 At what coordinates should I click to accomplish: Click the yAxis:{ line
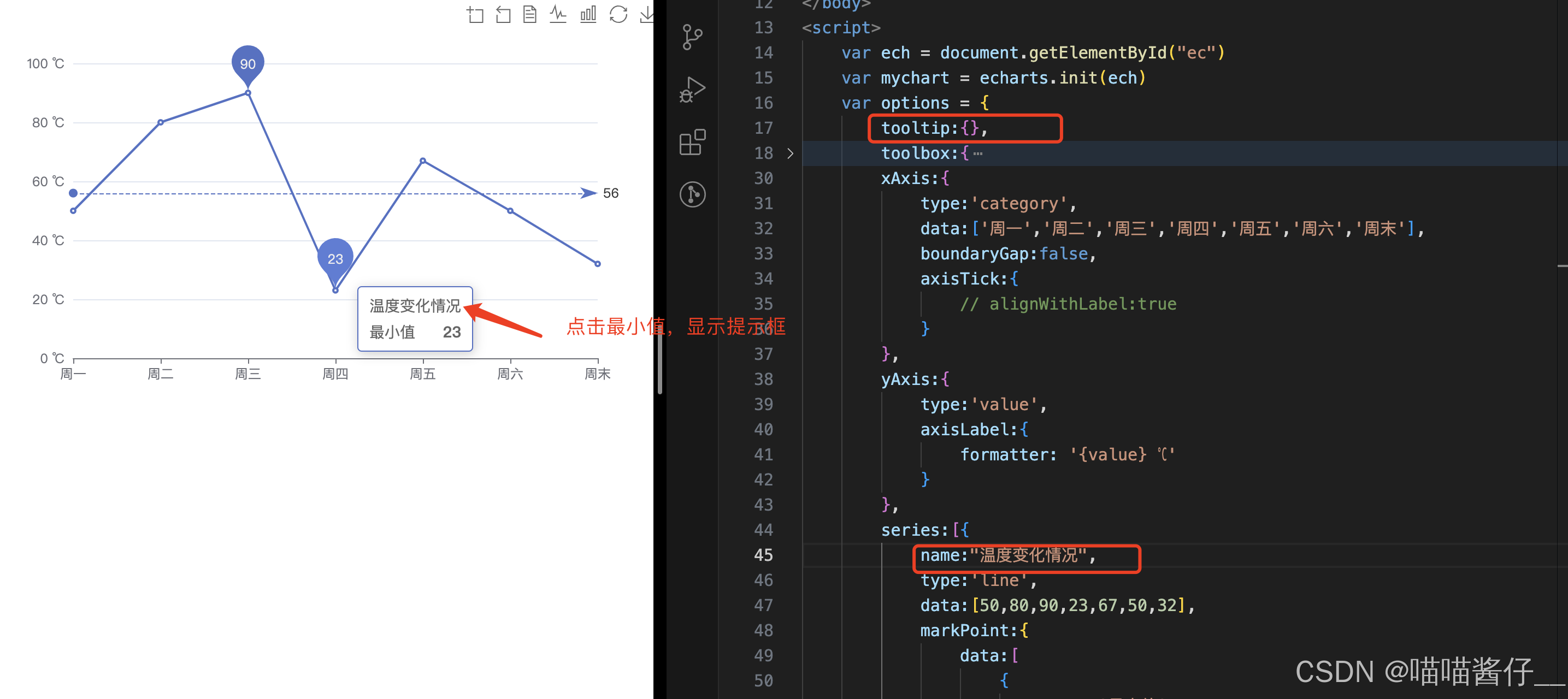pos(915,380)
